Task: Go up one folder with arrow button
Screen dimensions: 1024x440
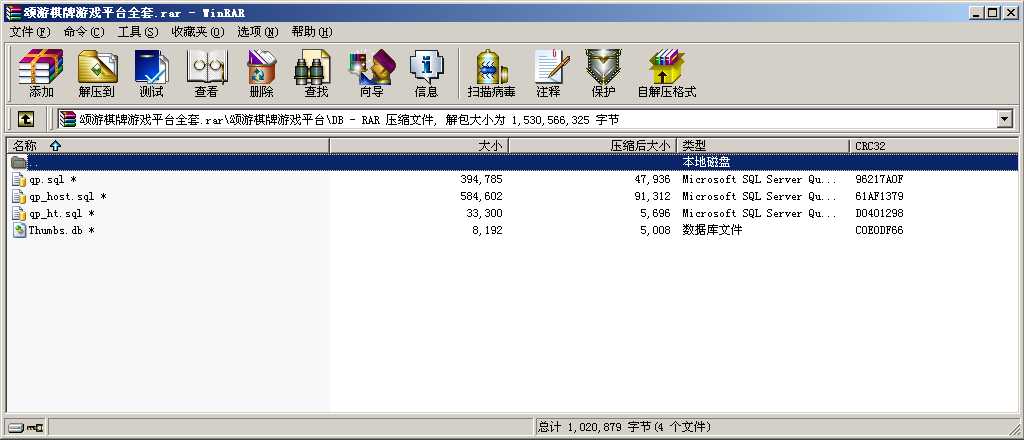Action: coord(26,119)
